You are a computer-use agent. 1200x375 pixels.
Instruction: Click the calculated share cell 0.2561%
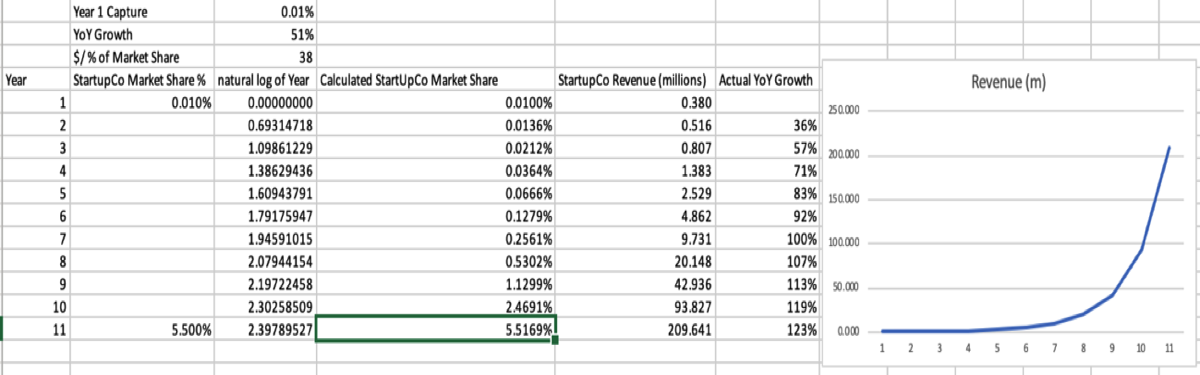(x=435, y=239)
